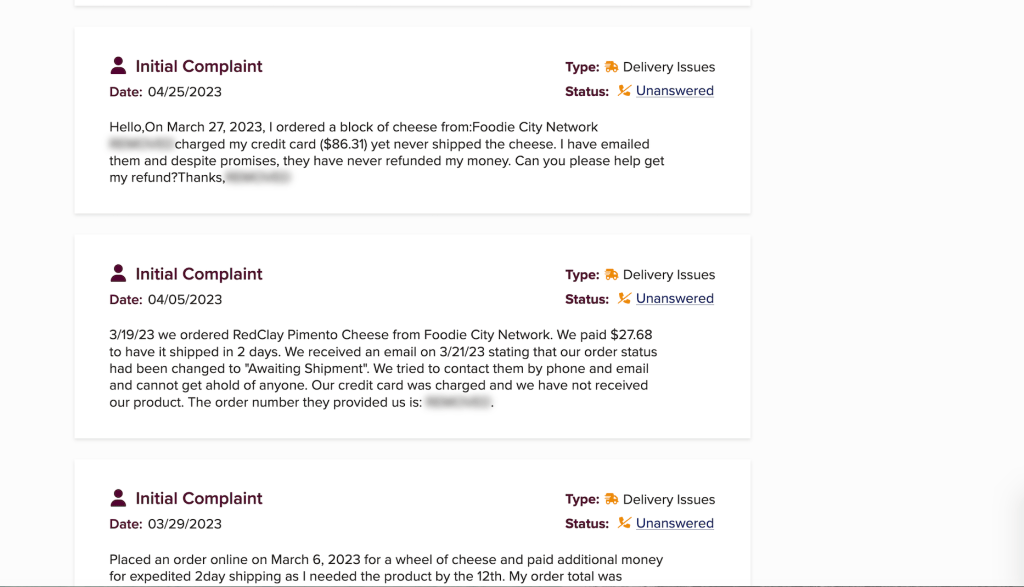Click the unanswered status icon on the 03/29/2023 complaint
Viewport: 1024px width, 587px height.
624,523
